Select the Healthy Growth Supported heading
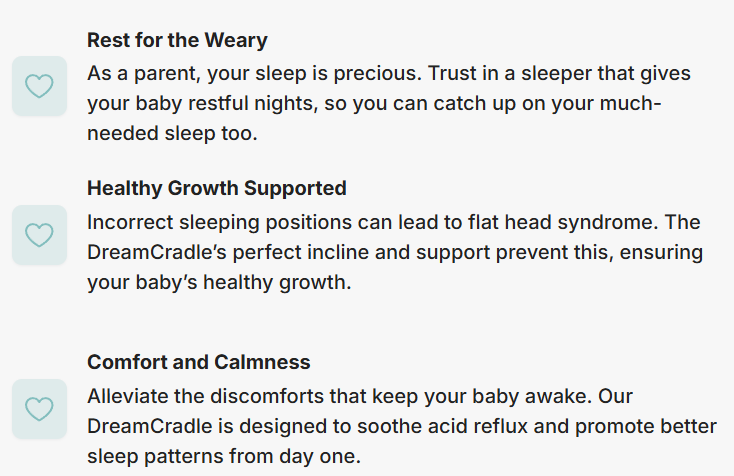The image size is (734, 476). coord(217,188)
